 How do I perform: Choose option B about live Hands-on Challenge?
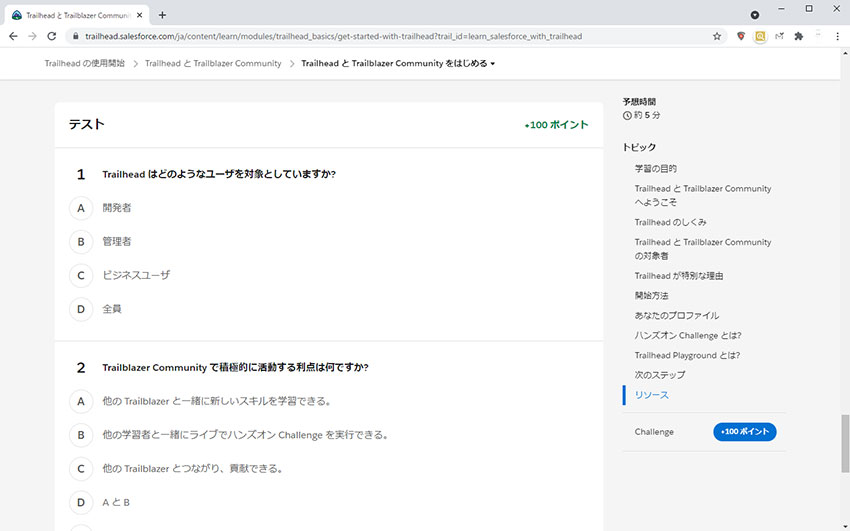click(x=81, y=435)
